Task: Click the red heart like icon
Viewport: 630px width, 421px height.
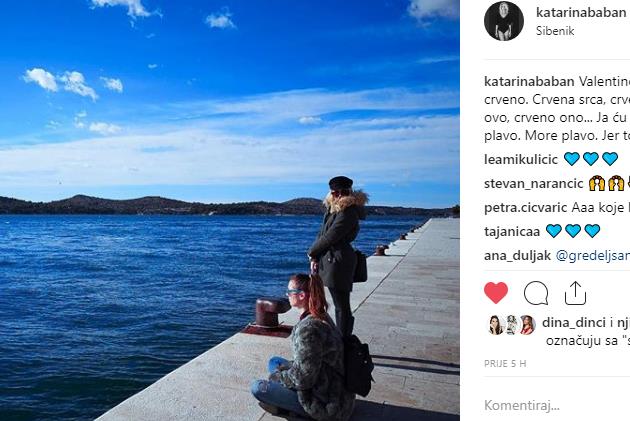Action: [x=496, y=293]
